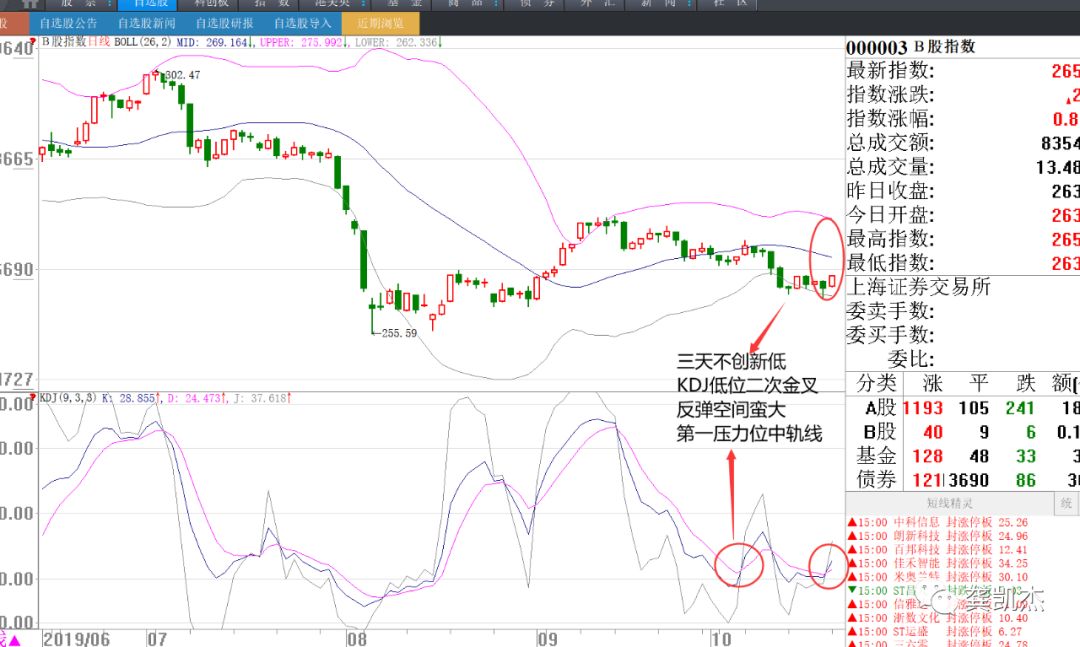The width and height of the screenshot is (1080, 647).
Task: Switch to the 自选股研报 tab
Action: coord(224,23)
